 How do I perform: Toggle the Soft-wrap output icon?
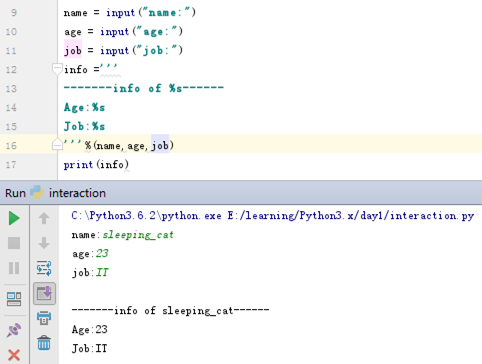44,268
